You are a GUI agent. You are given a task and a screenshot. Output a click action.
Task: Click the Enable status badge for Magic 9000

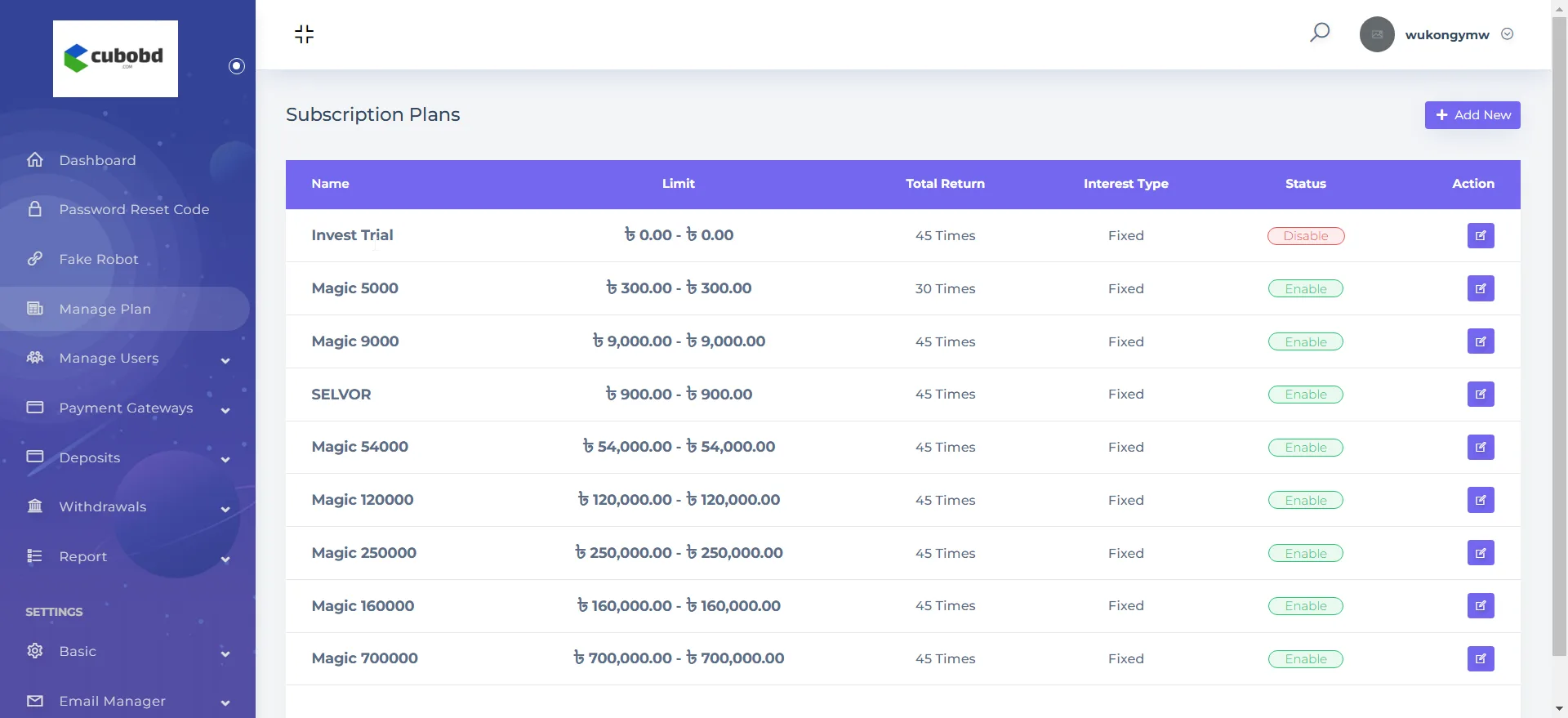[1305, 342]
